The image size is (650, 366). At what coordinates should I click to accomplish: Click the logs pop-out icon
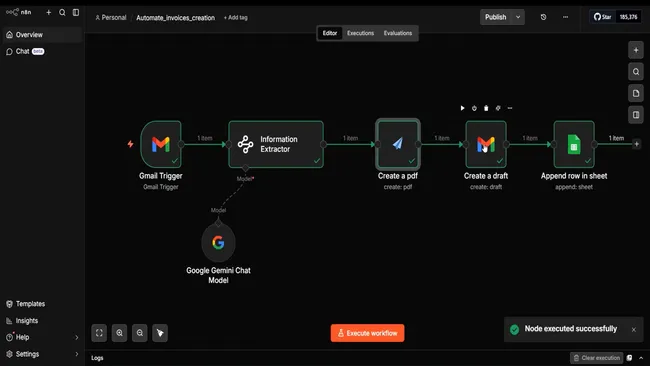[x=629, y=358]
